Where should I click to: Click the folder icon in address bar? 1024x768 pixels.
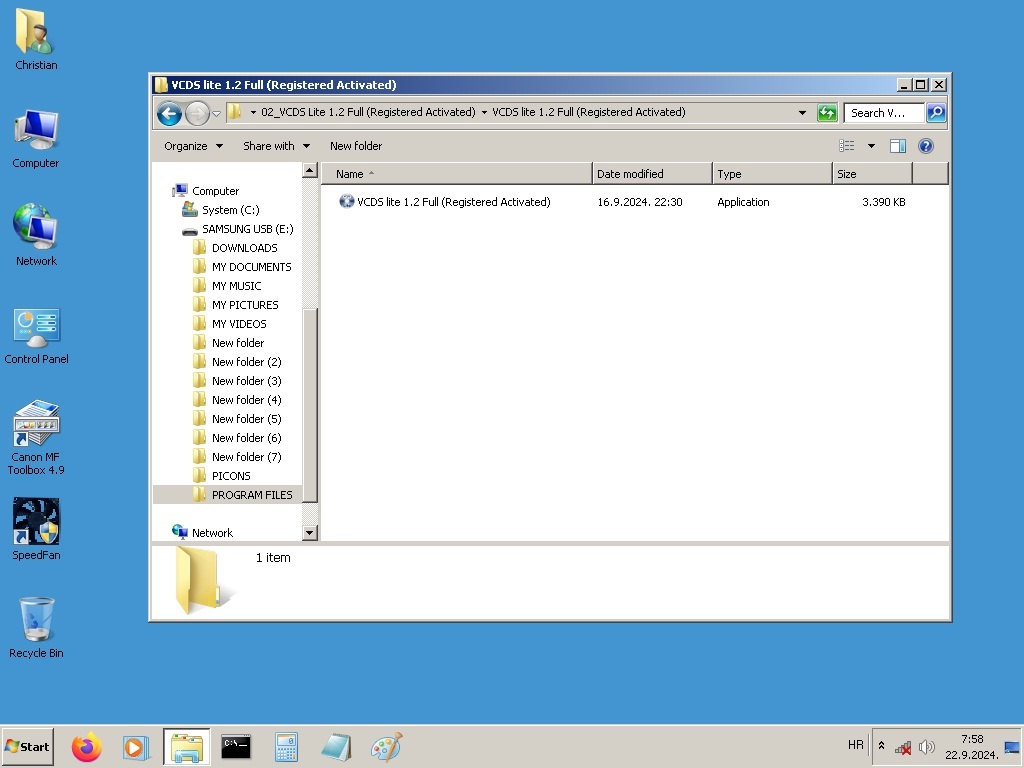point(234,112)
